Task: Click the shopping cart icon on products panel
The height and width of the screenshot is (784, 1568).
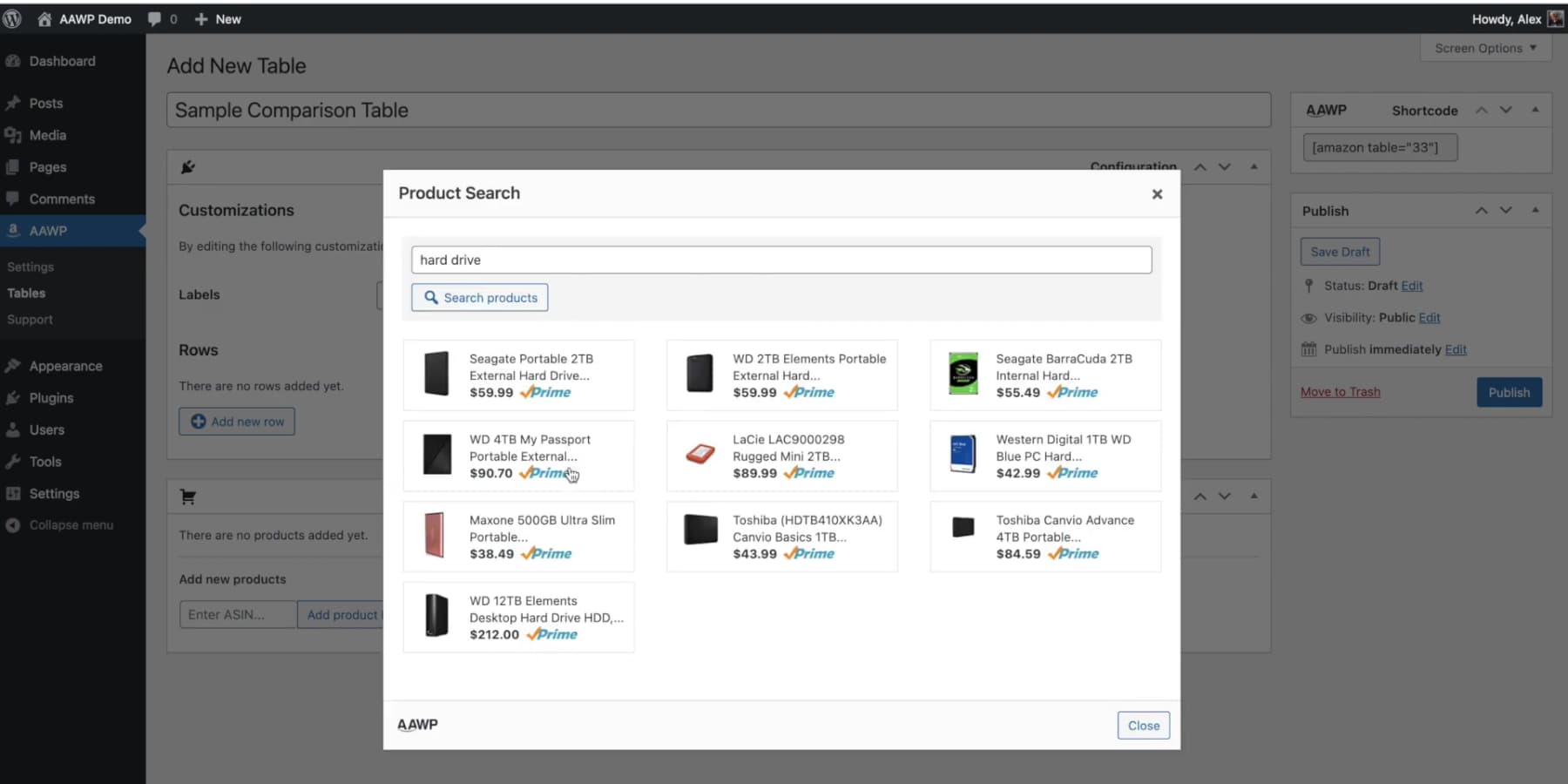Action: (x=187, y=496)
